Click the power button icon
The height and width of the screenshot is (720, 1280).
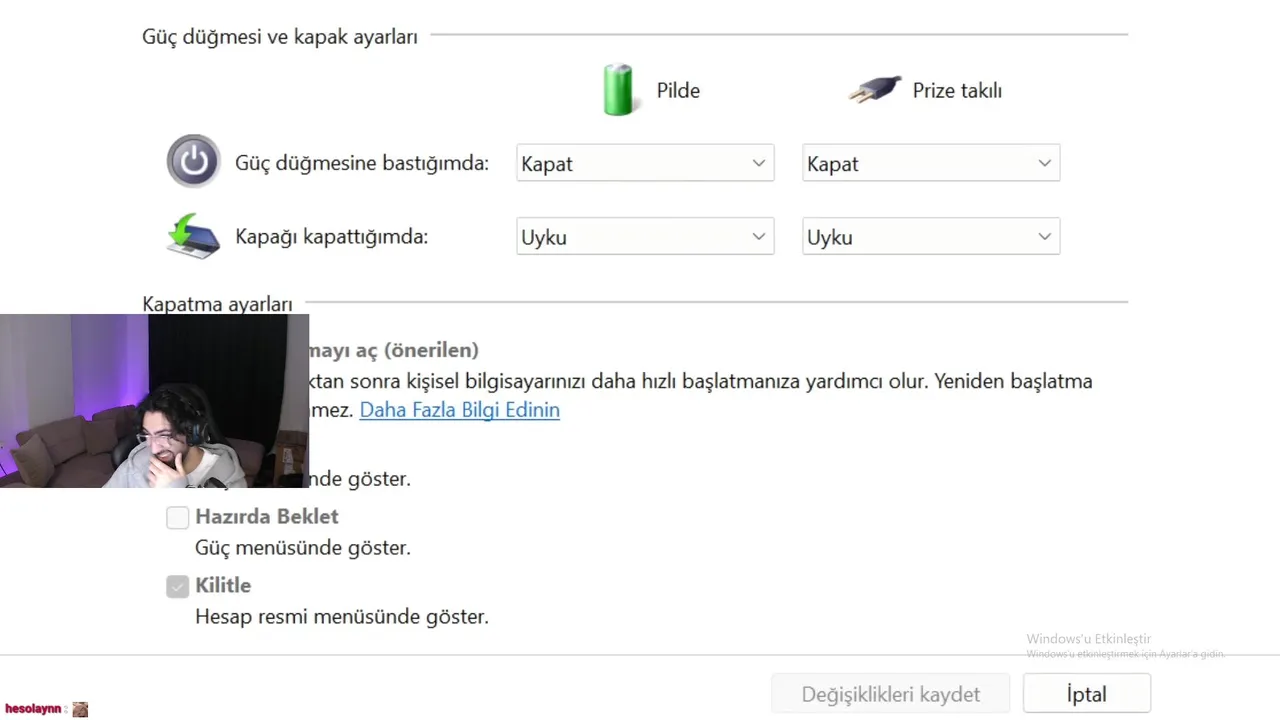tap(193, 161)
